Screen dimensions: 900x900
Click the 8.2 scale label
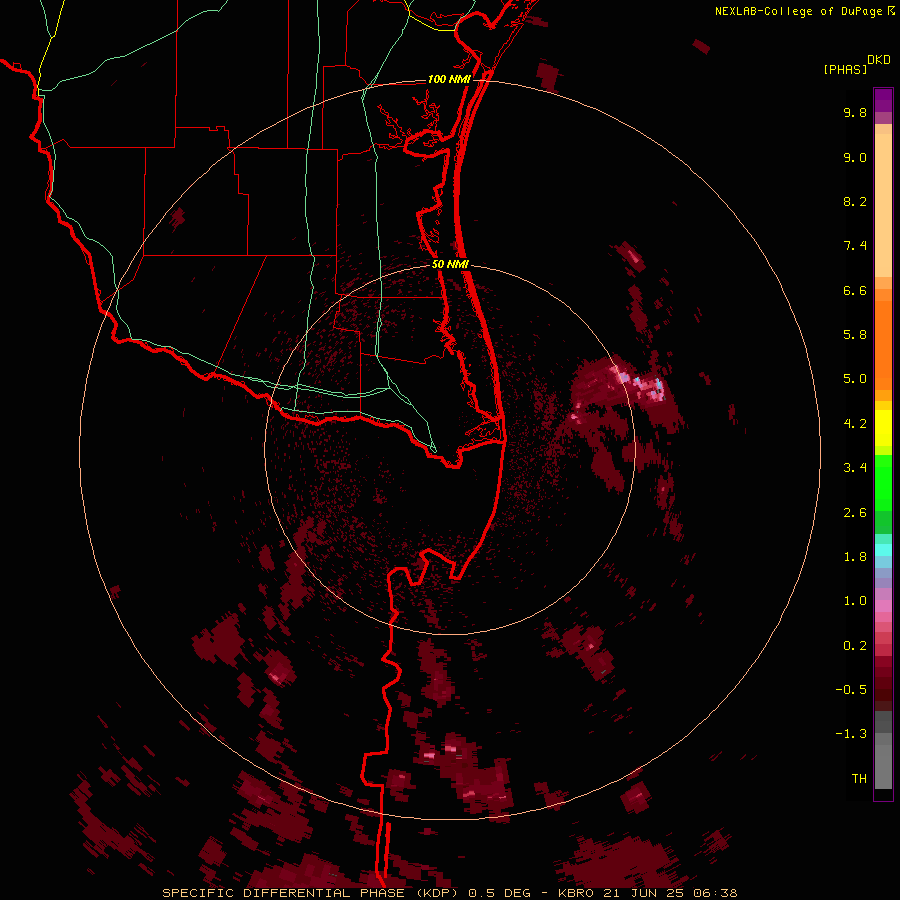coord(855,202)
